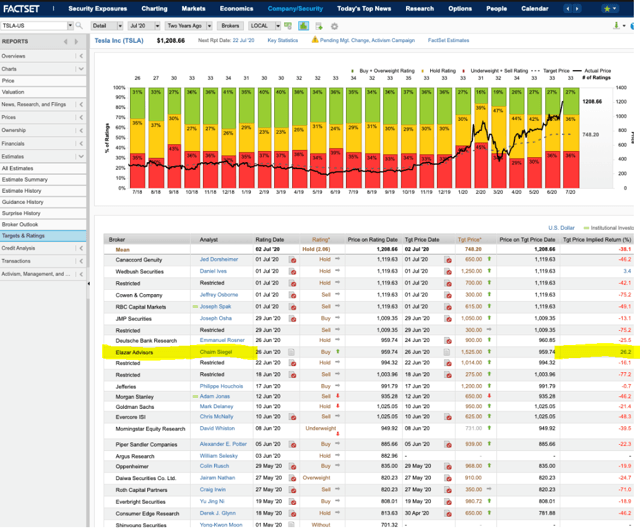Image resolution: width=640 pixels, height=529 pixels.
Task: Click the Brokers button
Action: (x=230, y=26)
